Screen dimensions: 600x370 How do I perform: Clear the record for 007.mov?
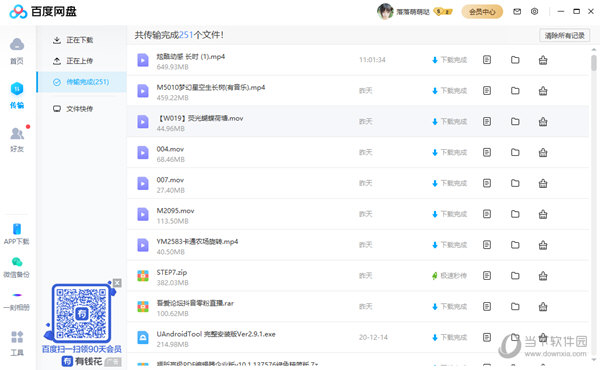coord(543,183)
